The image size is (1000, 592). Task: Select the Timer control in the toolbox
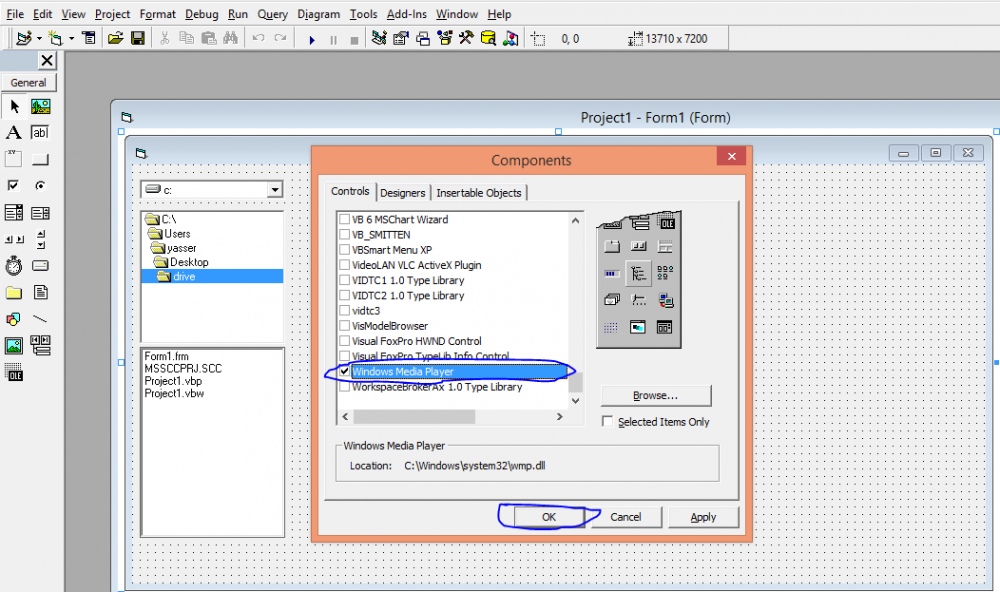pos(14,265)
